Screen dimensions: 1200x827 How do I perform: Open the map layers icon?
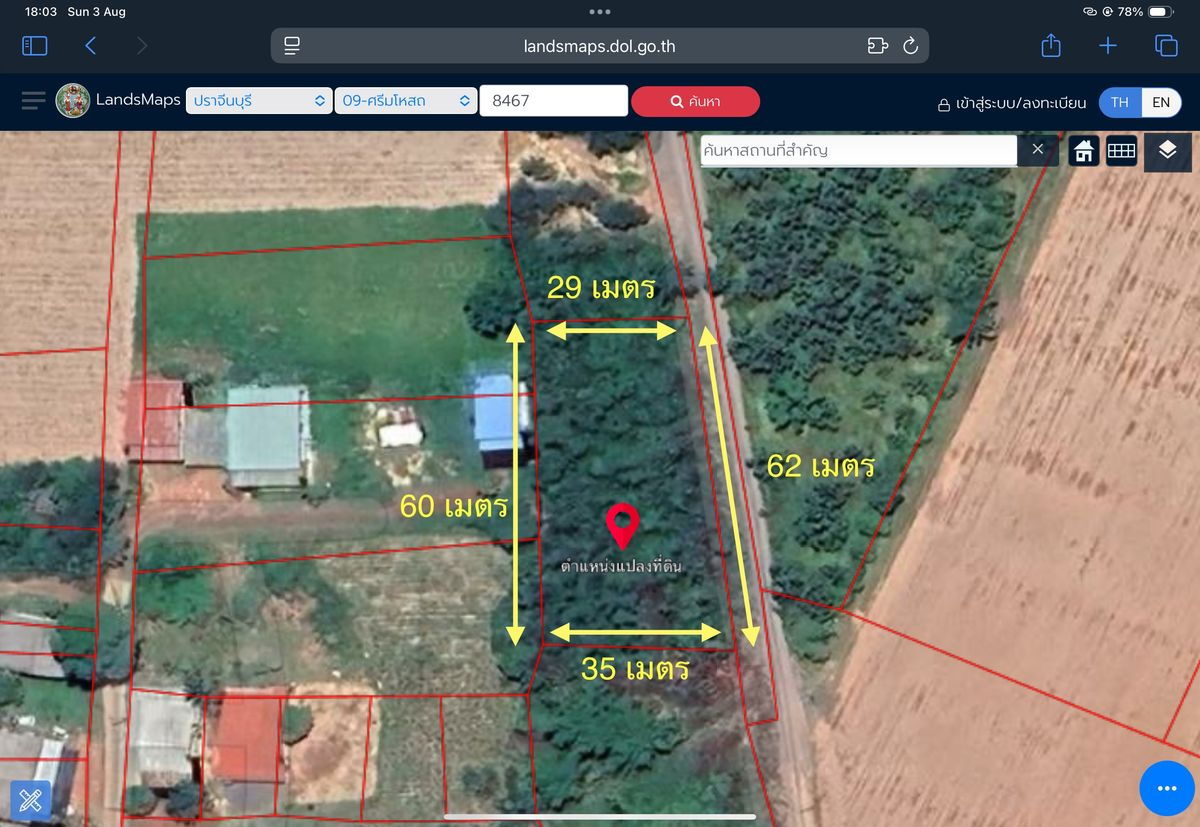1167,151
